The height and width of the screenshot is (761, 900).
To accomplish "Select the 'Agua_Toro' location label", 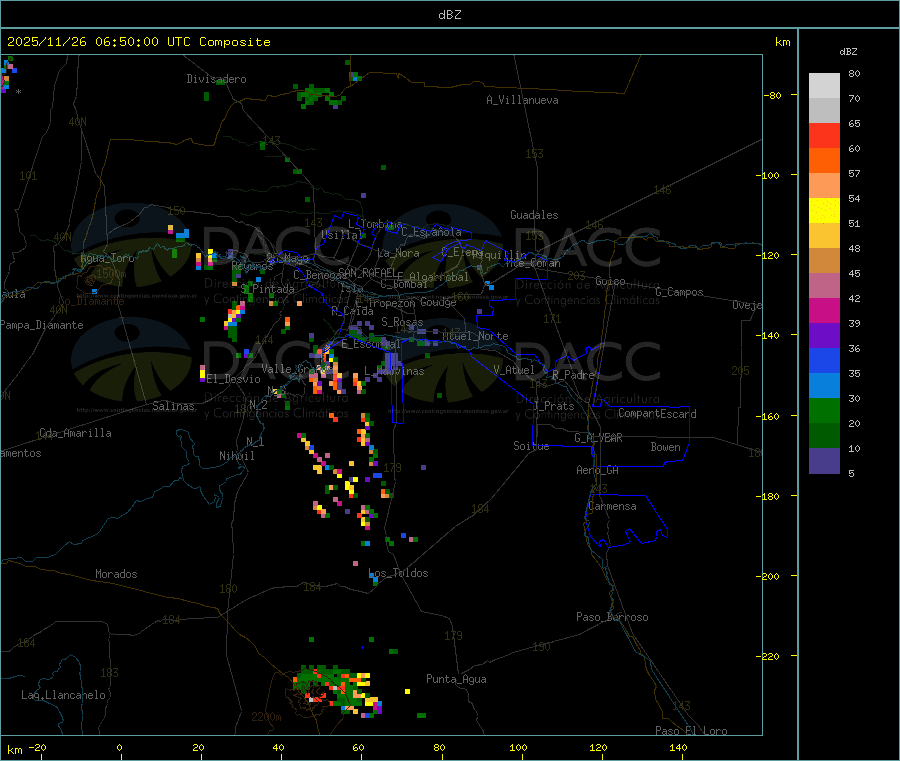I will (x=107, y=258).
